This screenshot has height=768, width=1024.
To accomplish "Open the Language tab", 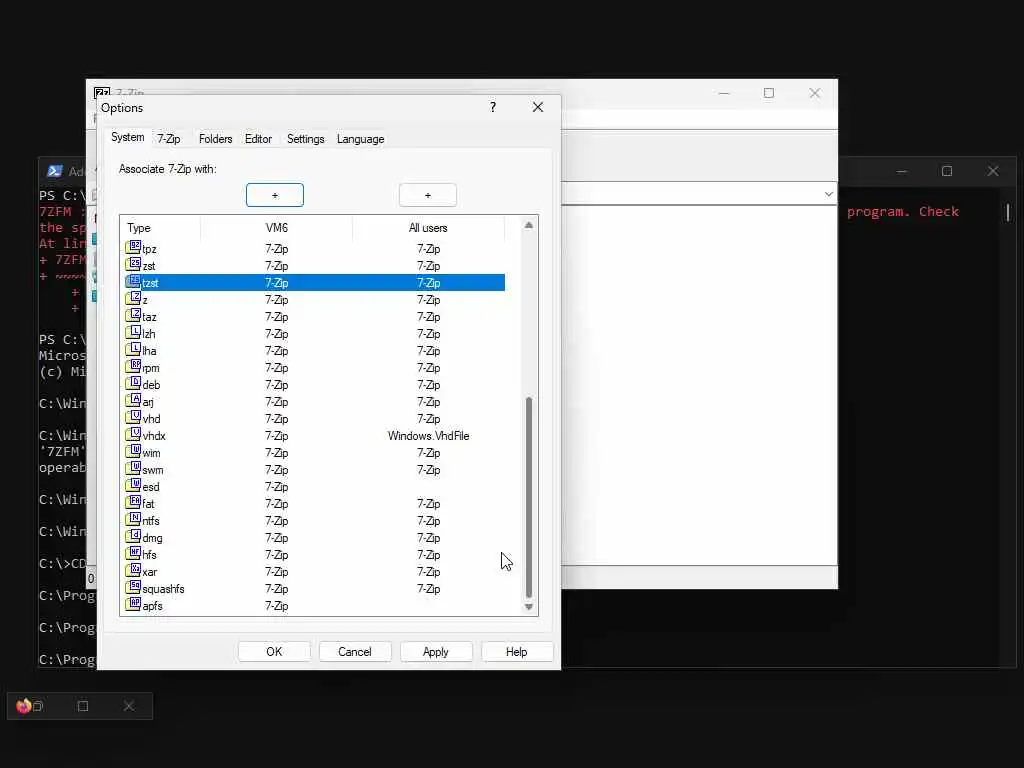I will click(x=360, y=139).
